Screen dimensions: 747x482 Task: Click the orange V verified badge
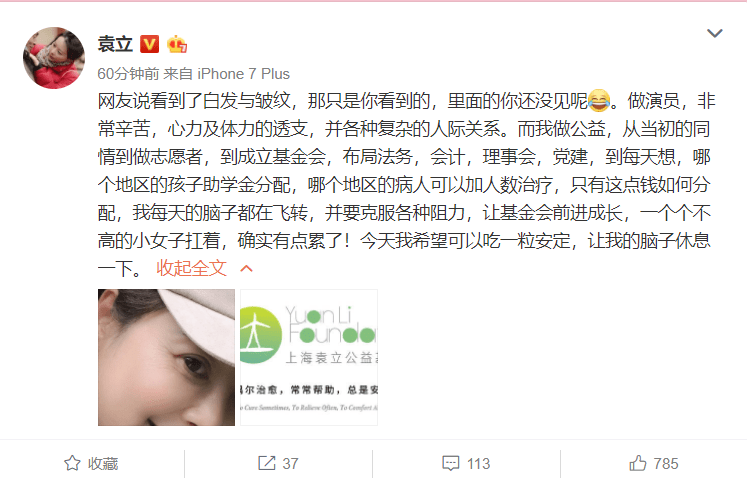coord(149,44)
